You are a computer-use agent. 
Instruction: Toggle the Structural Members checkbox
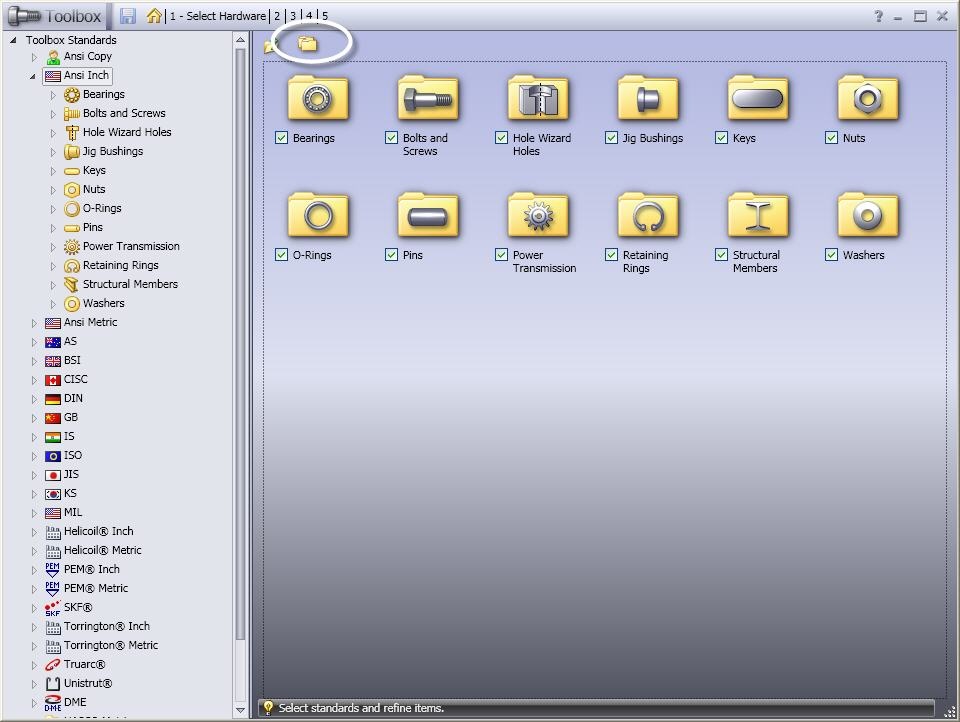(721, 255)
